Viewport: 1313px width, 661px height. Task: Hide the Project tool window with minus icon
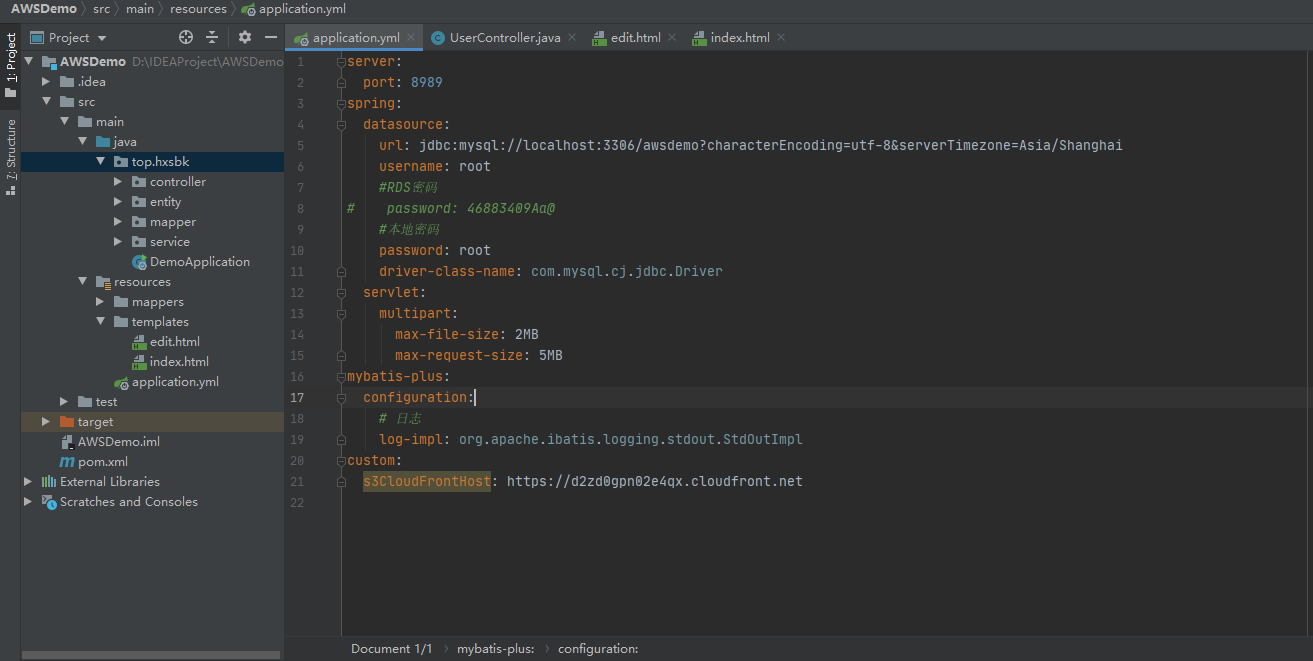(270, 37)
